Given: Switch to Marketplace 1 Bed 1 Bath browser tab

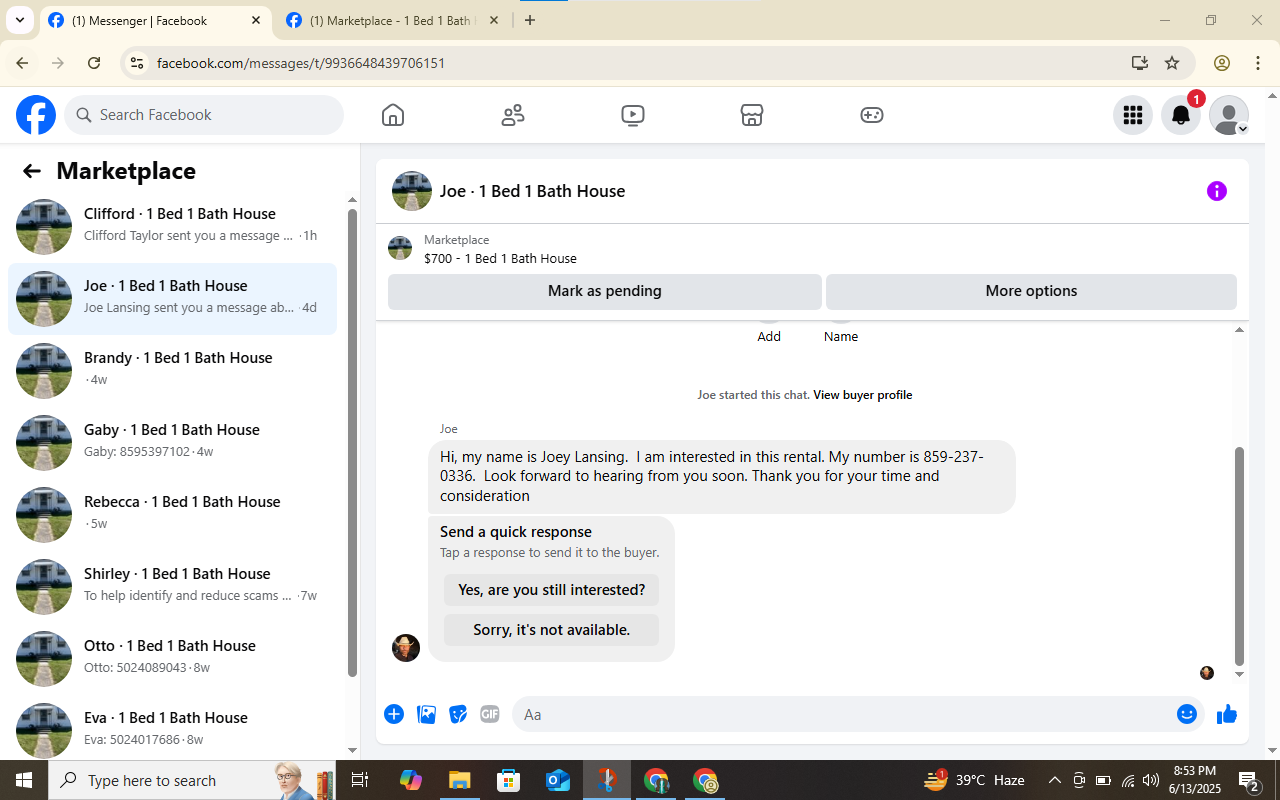Looking at the screenshot, I should pos(393,20).
